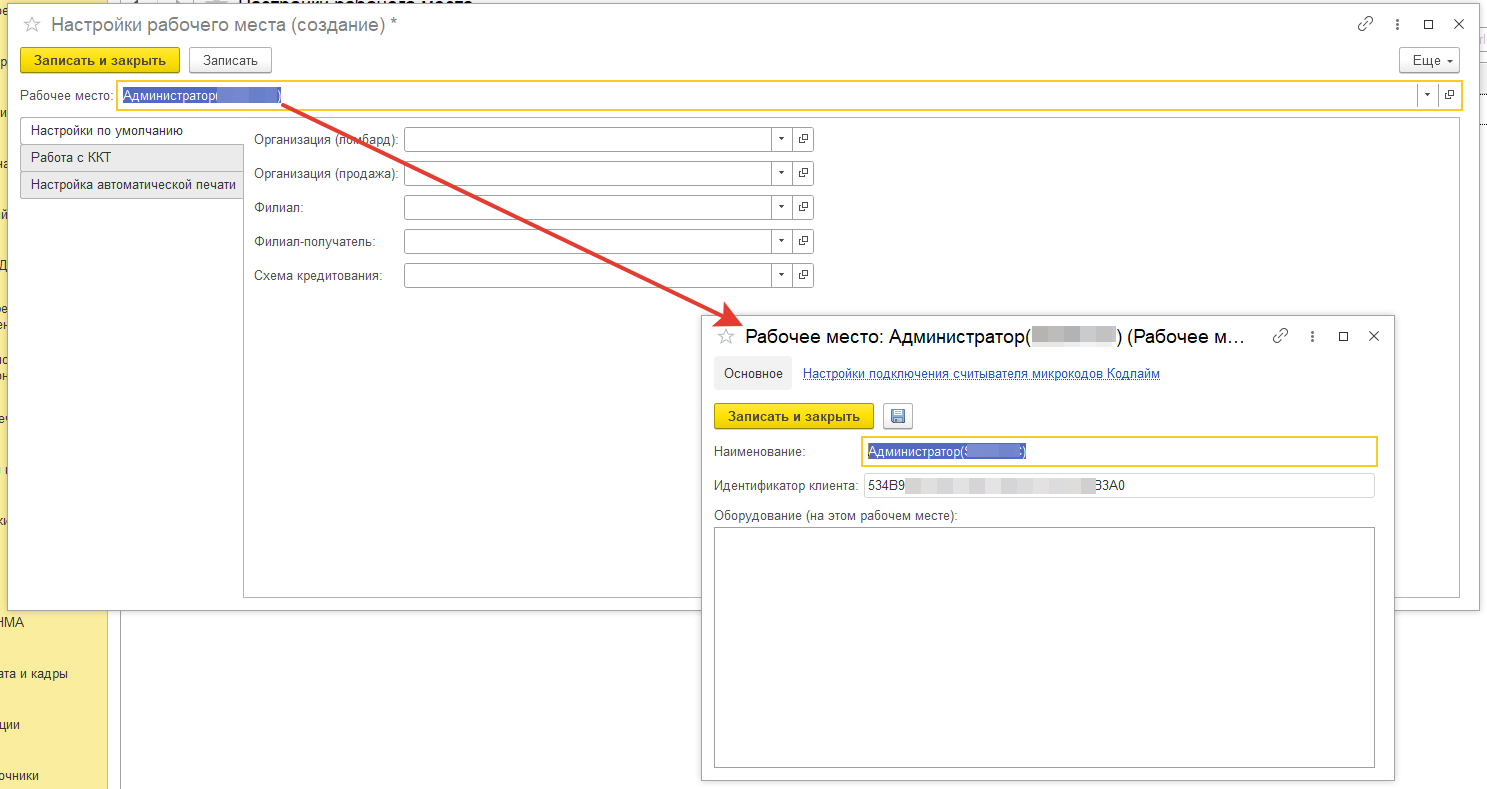Expand Схема кредитования dropdown
The image size is (1487, 789).
point(781,275)
